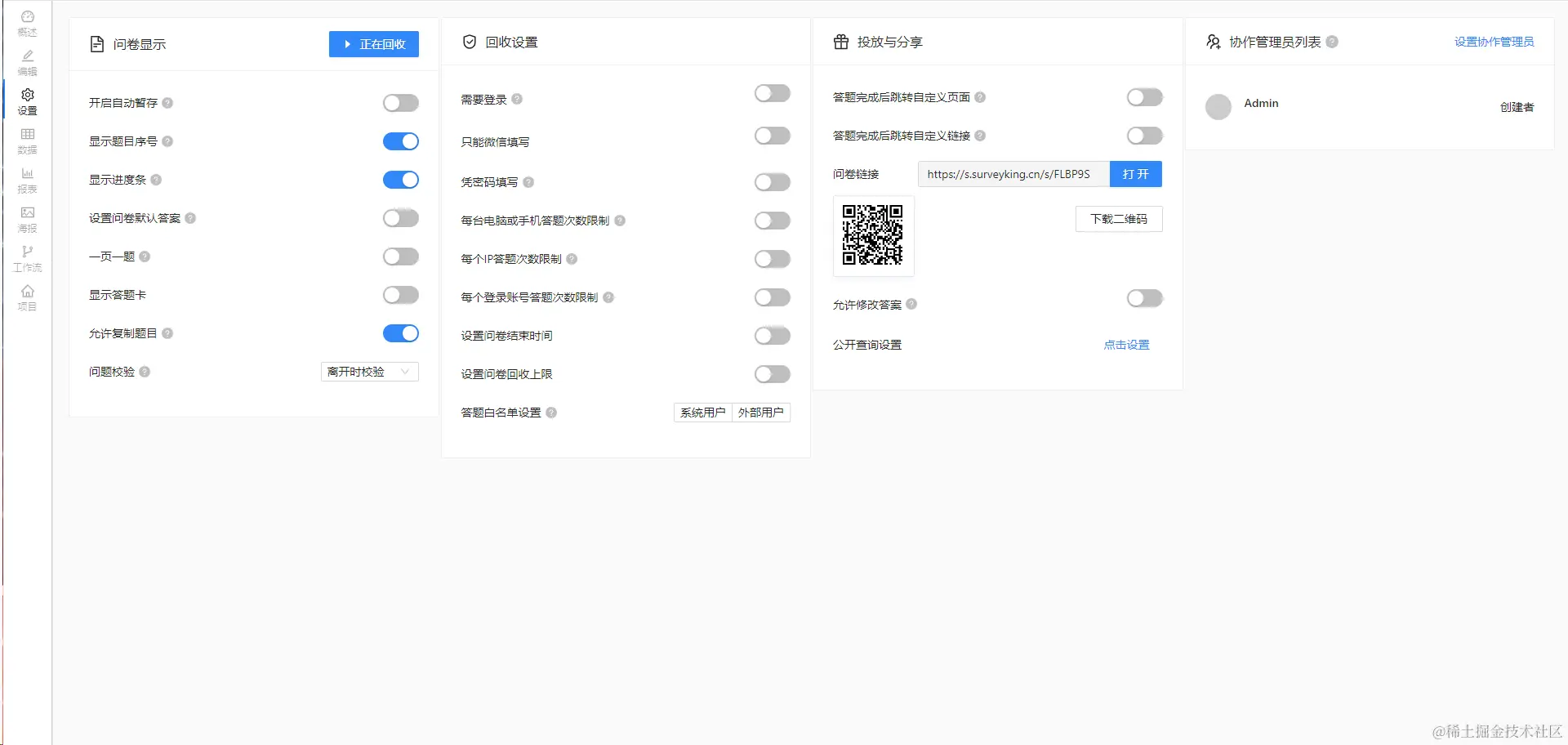Click the 设置 settings icon in the sidebar
The image size is (1568, 745).
27,101
